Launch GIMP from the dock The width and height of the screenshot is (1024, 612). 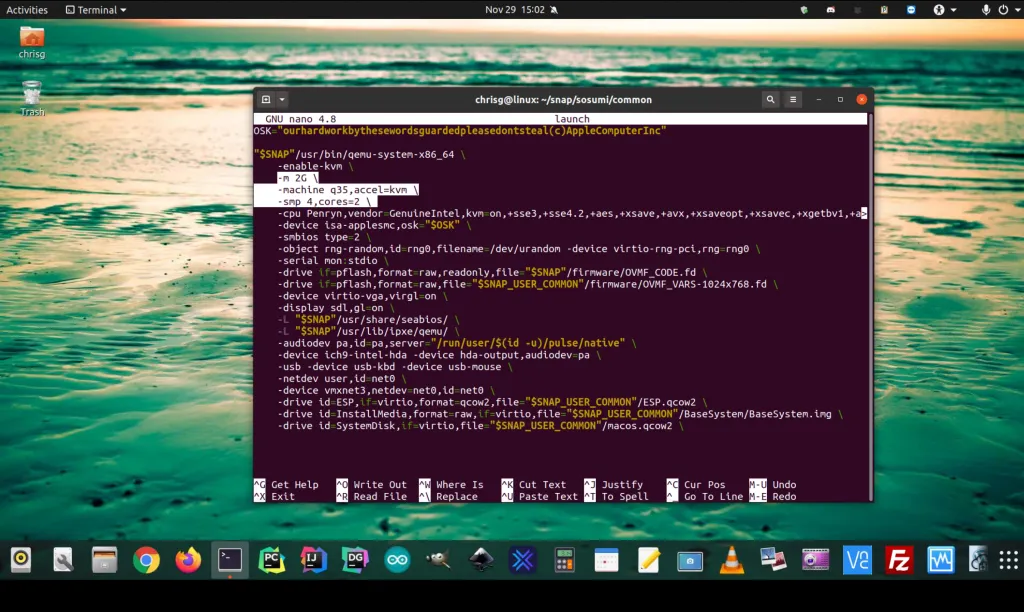tap(439, 559)
